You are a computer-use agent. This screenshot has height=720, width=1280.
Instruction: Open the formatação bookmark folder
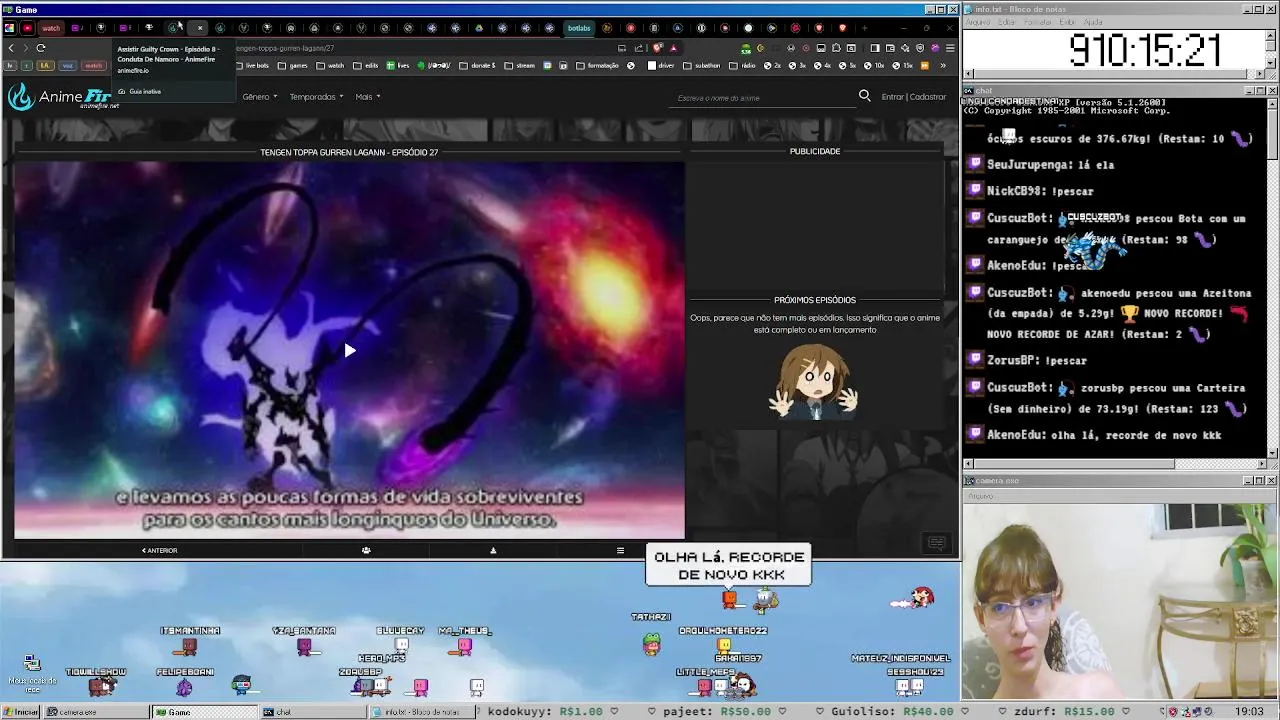click(x=598, y=66)
